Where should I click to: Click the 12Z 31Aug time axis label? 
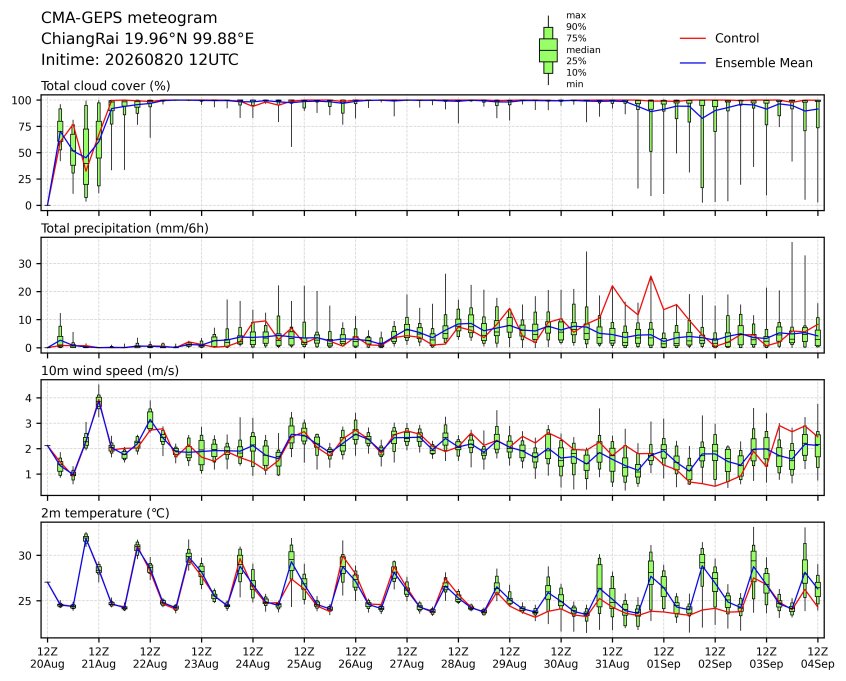click(x=612, y=658)
